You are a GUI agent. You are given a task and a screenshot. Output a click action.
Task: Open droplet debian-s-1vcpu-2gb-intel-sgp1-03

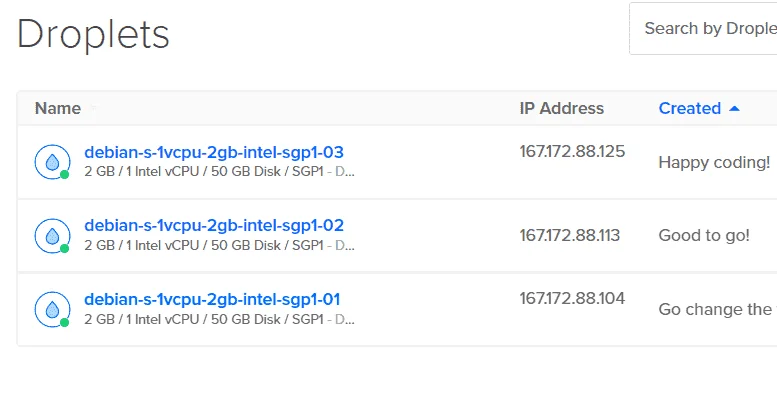tap(214, 152)
